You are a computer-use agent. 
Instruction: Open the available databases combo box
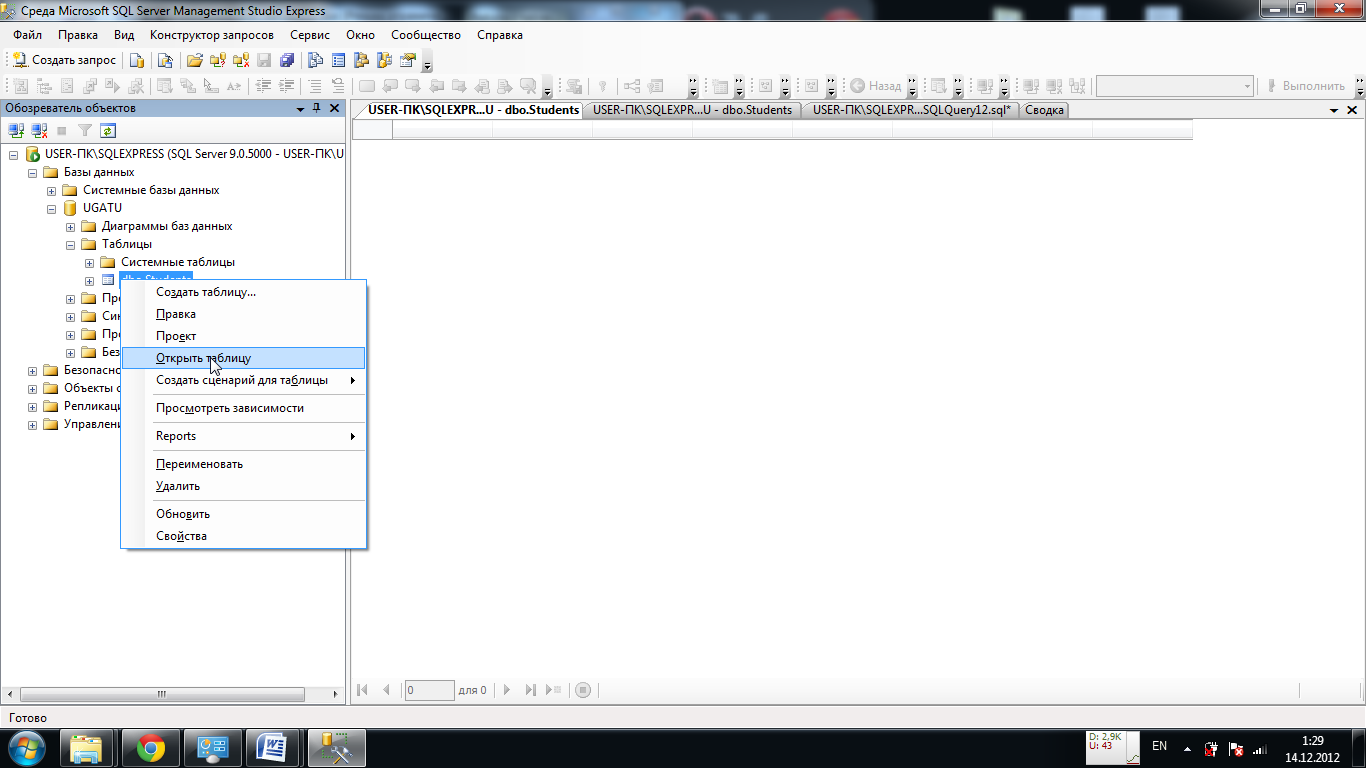1175,86
